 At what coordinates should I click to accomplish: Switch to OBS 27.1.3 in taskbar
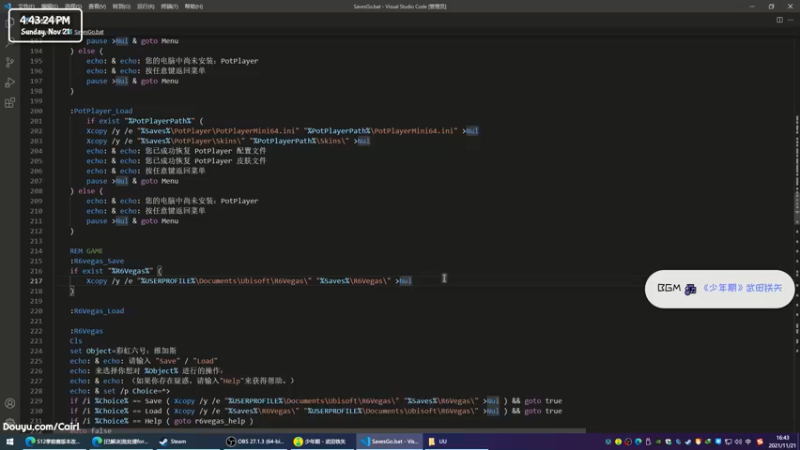[x=254, y=442]
